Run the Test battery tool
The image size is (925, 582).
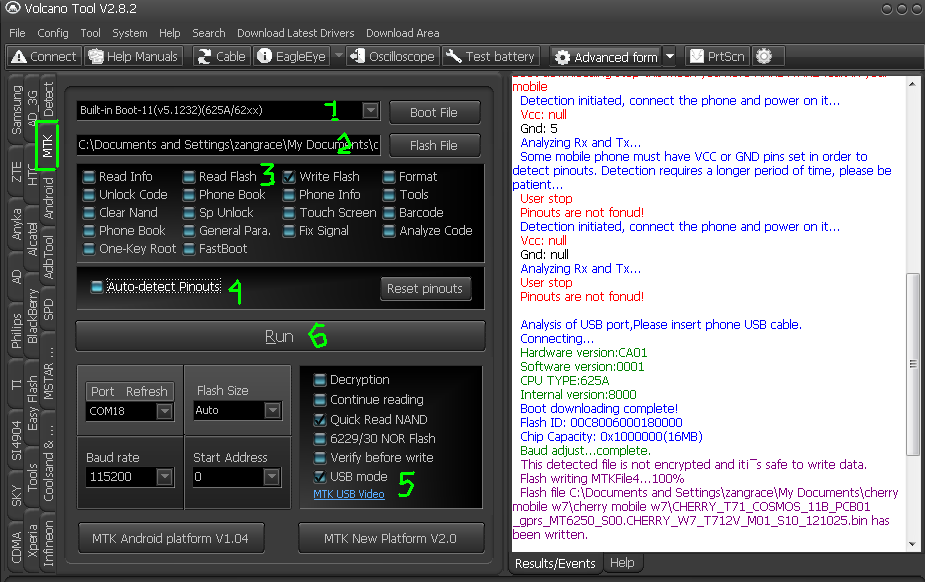click(x=491, y=57)
